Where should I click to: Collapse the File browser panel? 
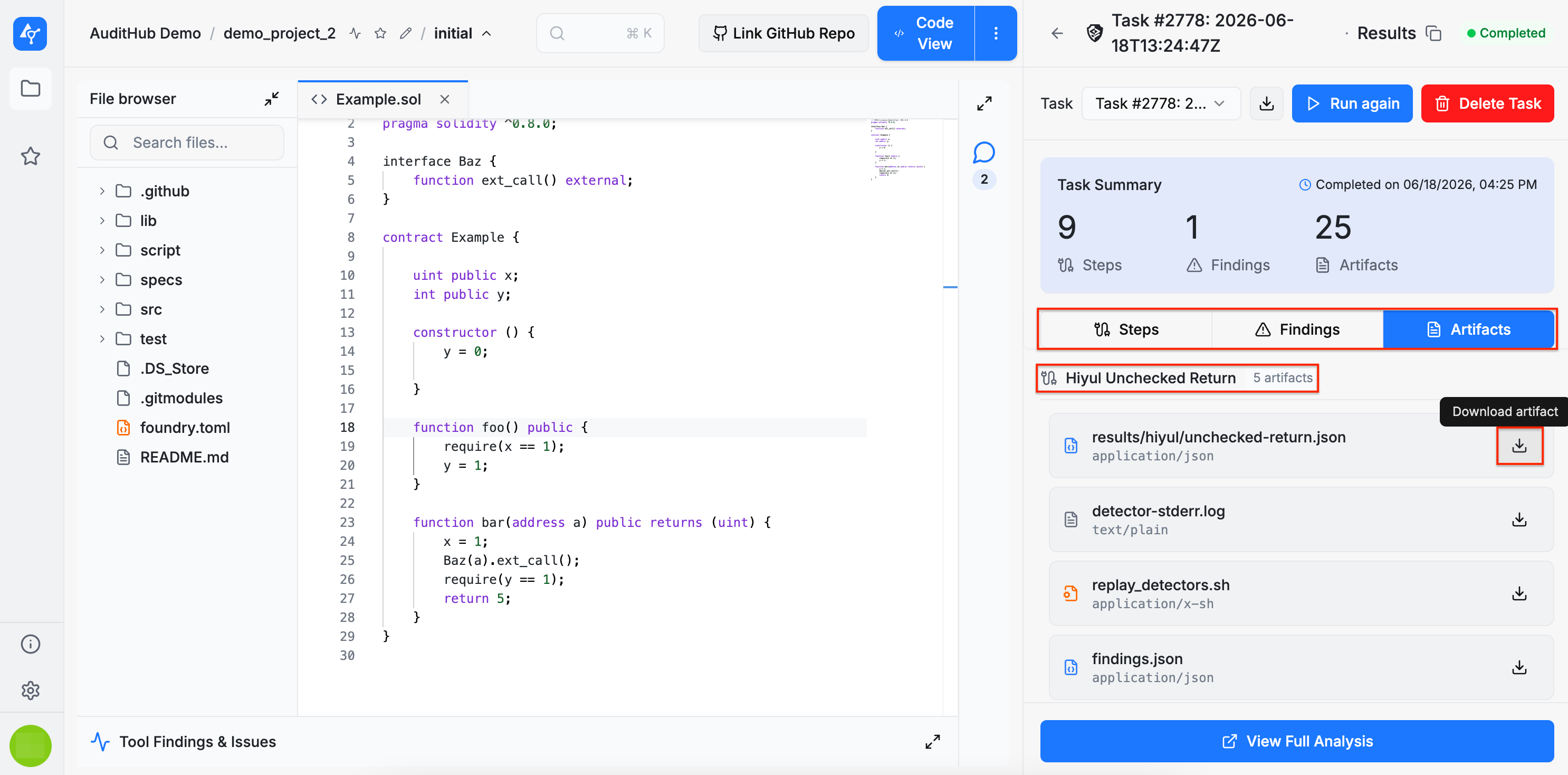(272, 99)
